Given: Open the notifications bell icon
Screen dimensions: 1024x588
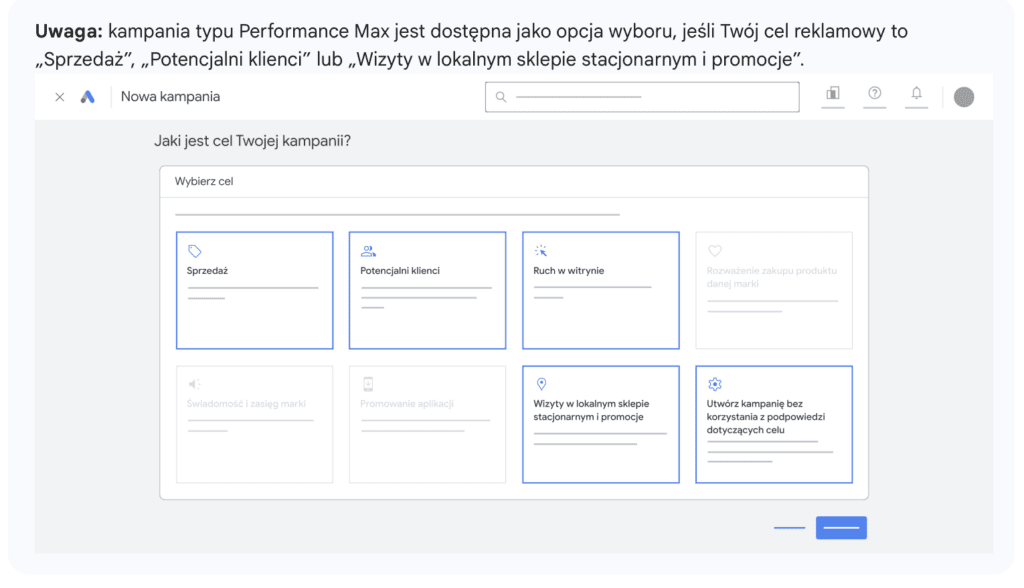Looking at the screenshot, I should tap(916, 94).
